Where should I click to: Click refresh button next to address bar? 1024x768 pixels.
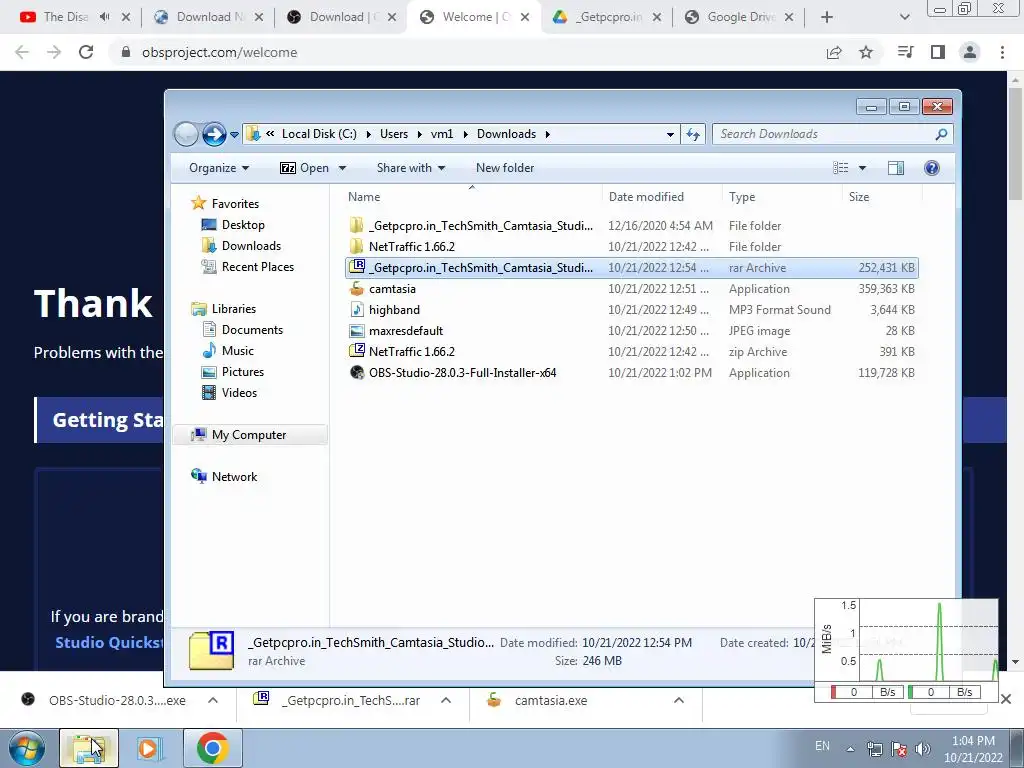point(693,134)
